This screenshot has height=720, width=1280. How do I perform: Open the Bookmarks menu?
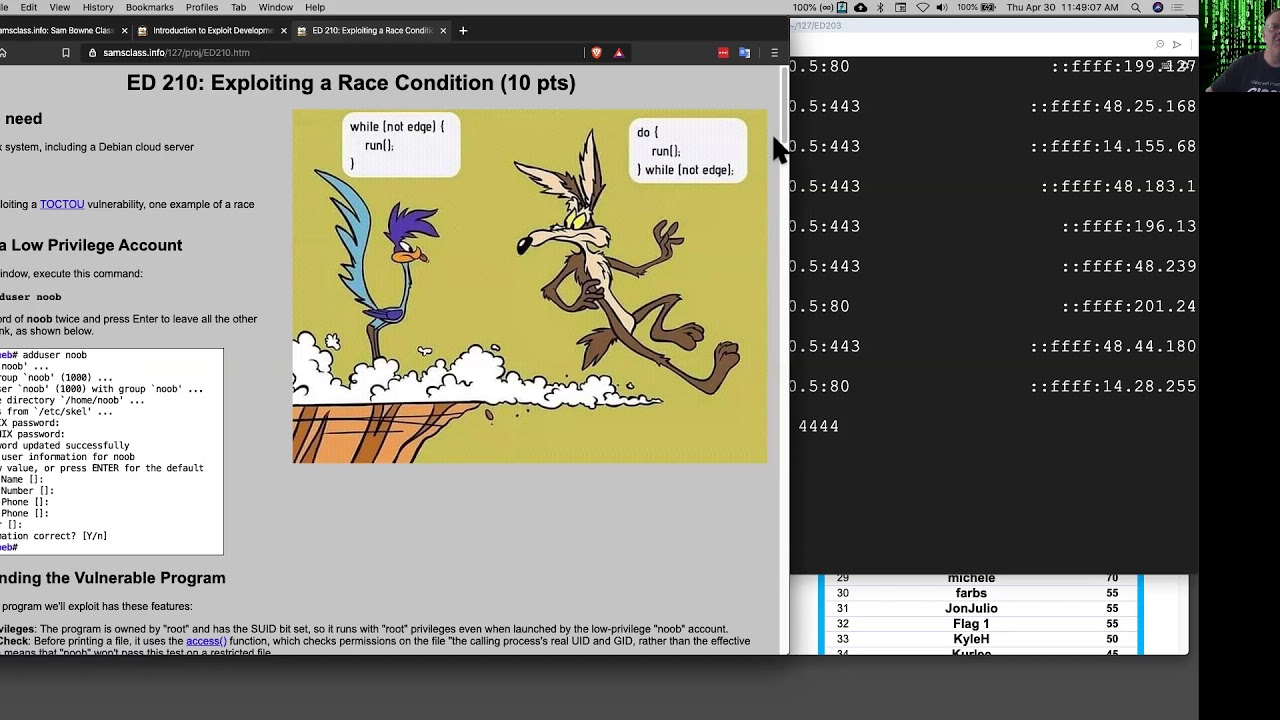(150, 7)
